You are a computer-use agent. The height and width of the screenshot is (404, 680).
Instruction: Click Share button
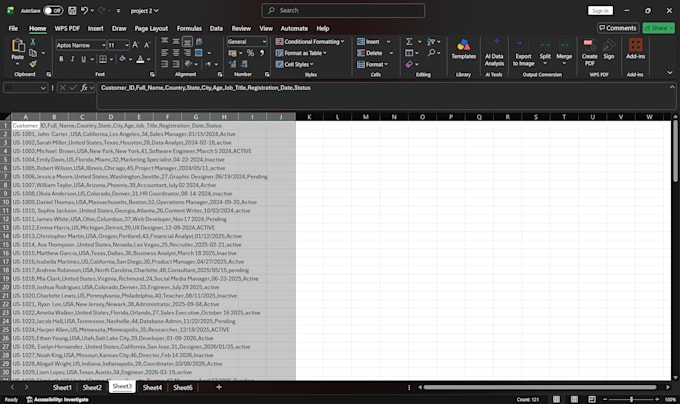point(658,28)
